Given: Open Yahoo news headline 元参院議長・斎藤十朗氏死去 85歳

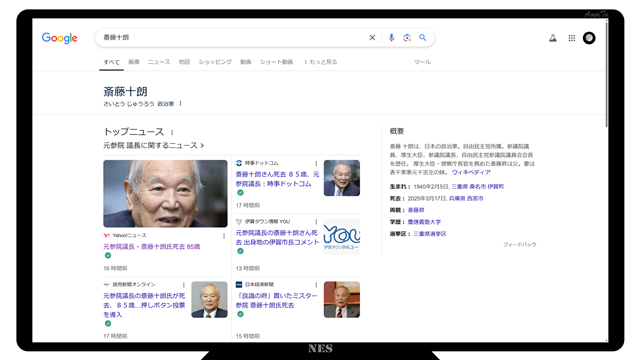Looking at the screenshot, I should tap(152, 247).
